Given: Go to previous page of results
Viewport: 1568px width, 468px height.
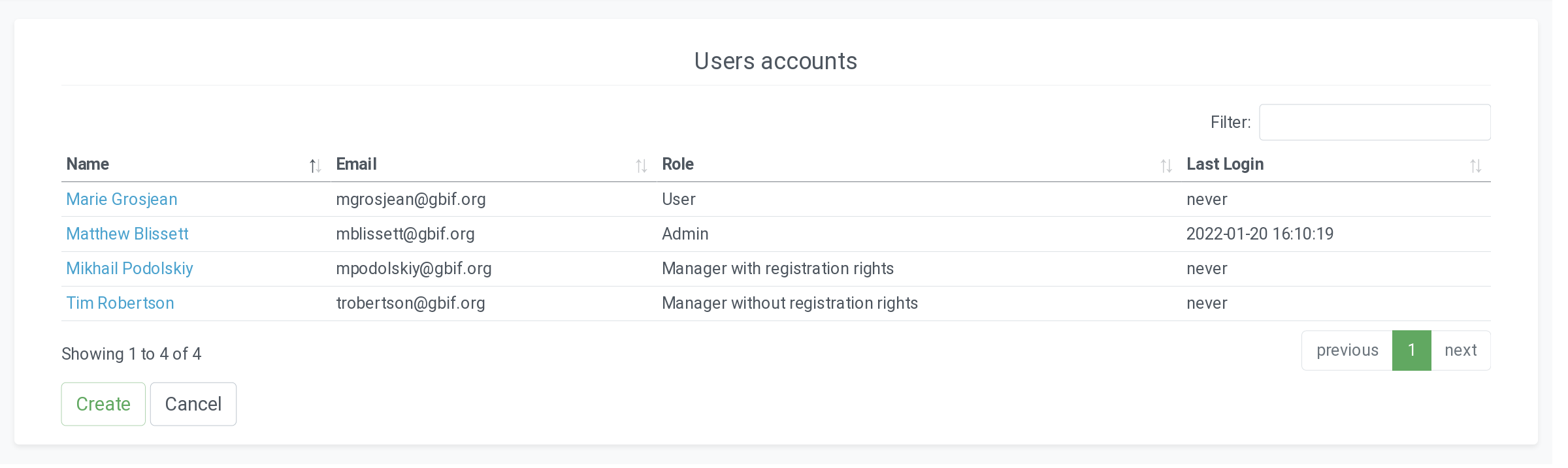Looking at the screenshot, I should tap(1347, 351).
